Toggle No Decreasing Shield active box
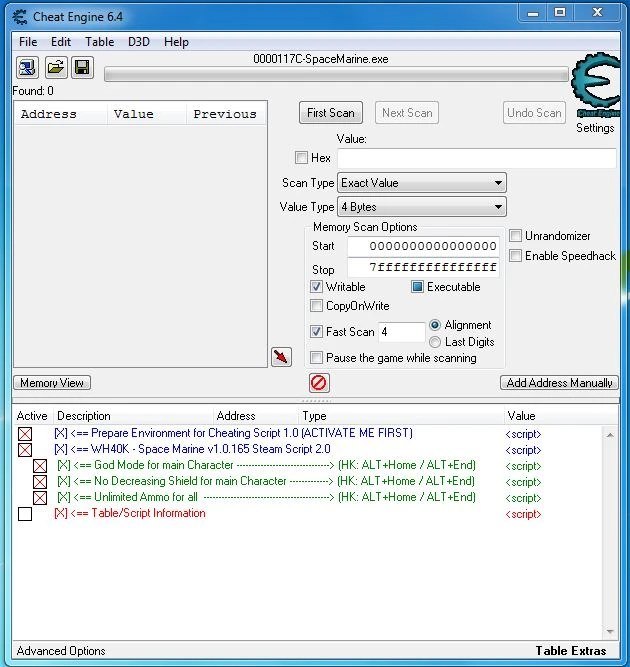630x667 pixels. (40, 482)
